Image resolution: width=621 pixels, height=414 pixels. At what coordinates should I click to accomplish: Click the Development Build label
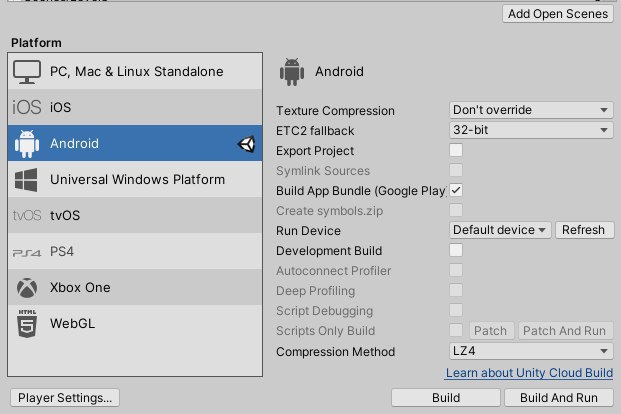[329, 251]
